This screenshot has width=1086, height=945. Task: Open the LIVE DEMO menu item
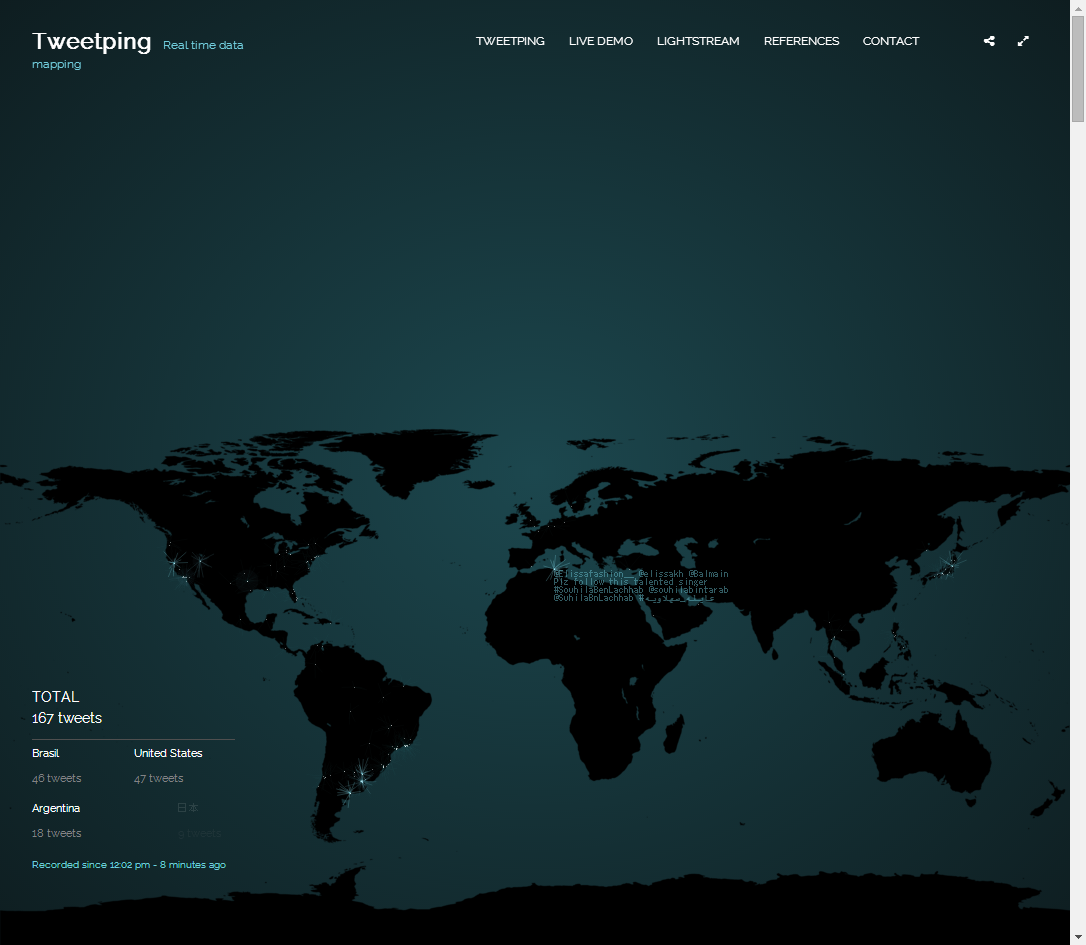[x=600, y=42]
